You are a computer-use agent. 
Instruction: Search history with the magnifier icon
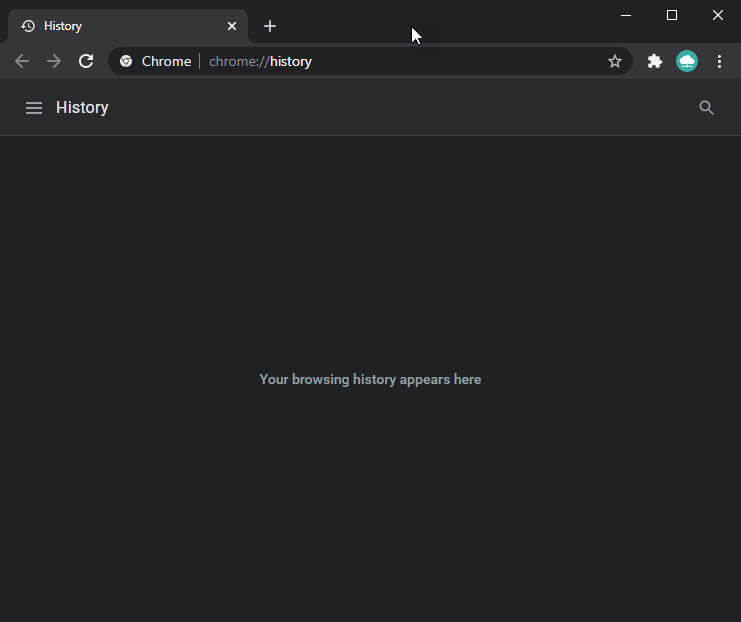[x=706, y=108]
